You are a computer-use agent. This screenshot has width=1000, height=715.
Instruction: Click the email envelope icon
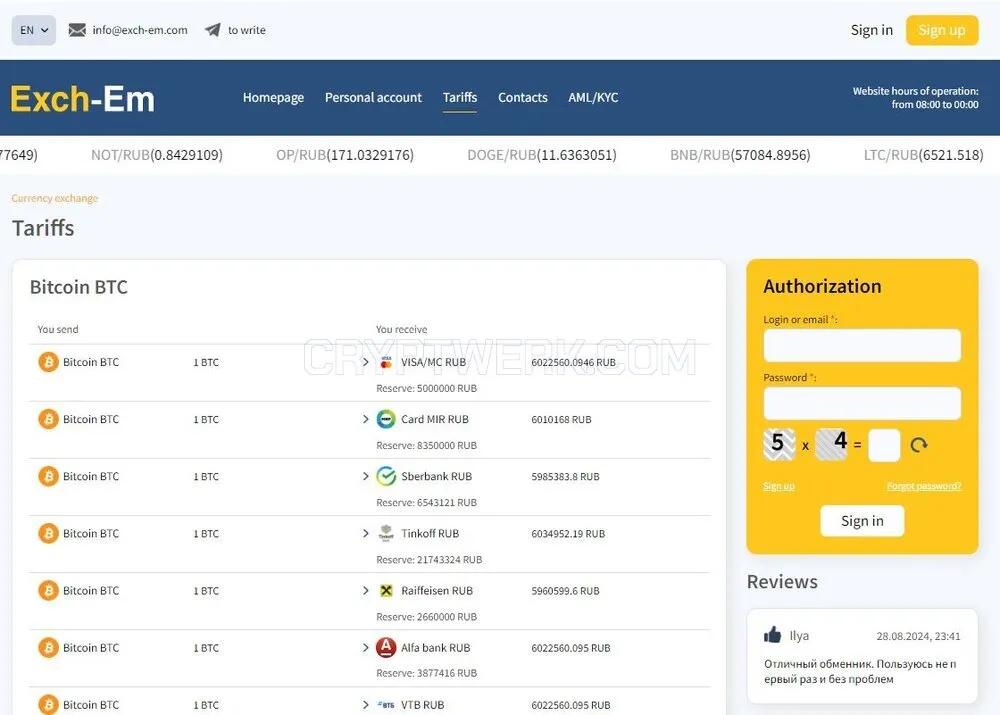[77, 30]
